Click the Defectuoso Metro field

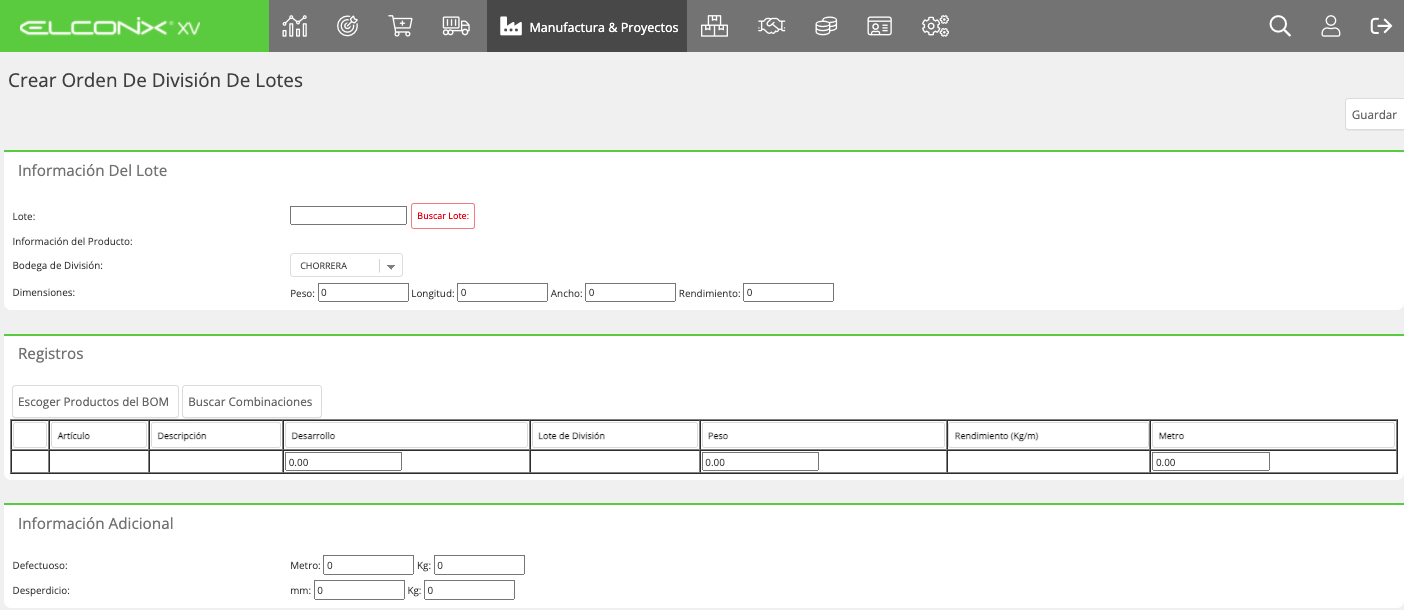368,565
